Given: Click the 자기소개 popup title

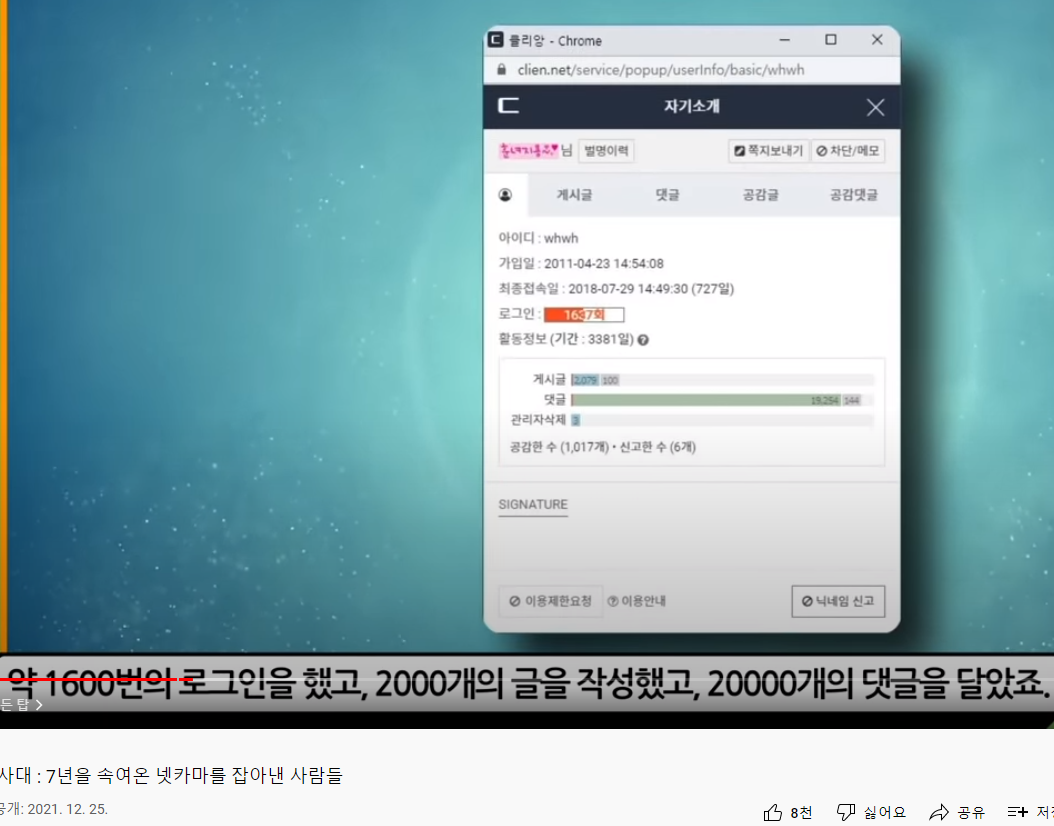Looking at the screenshot, I should pyautogui.click(x=692, y=106).
